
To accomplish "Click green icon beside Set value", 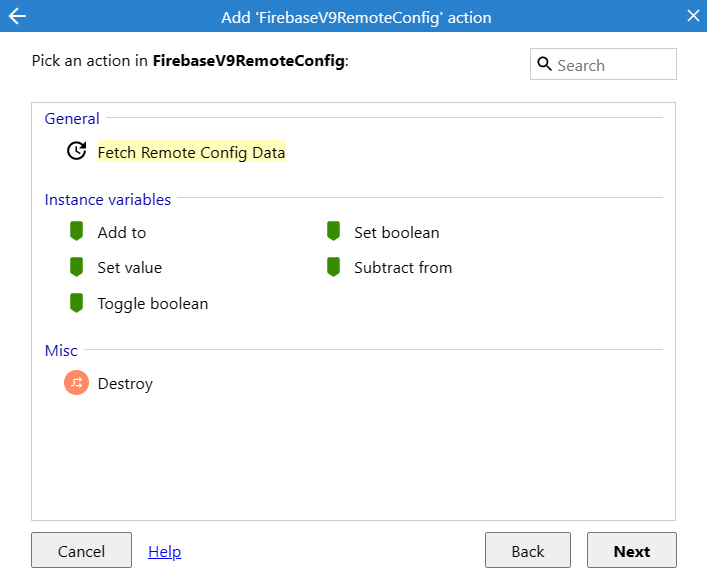I will [x=76, y=266].
